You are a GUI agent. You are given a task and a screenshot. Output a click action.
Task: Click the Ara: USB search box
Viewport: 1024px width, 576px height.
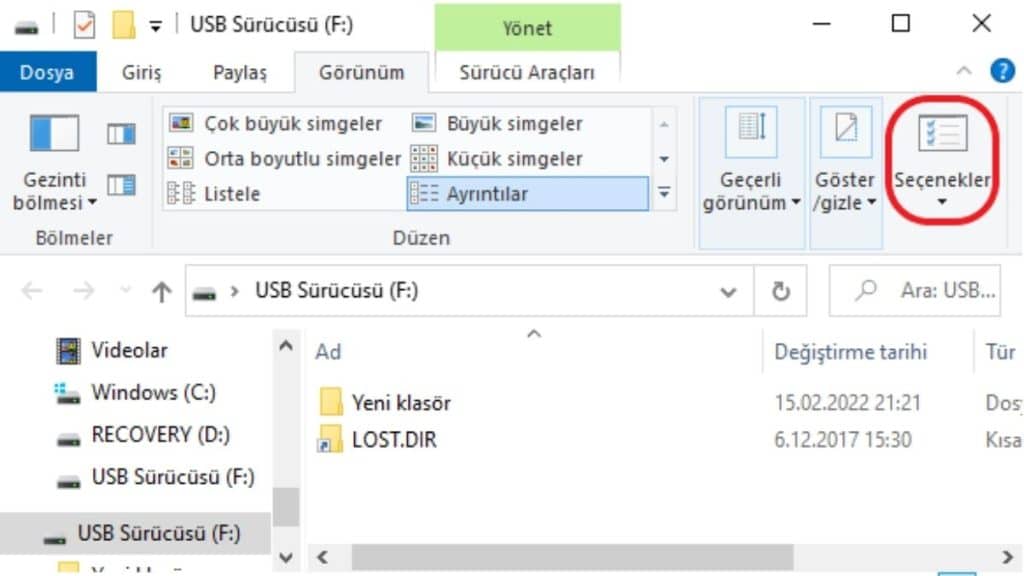click(x=916, y=290)
